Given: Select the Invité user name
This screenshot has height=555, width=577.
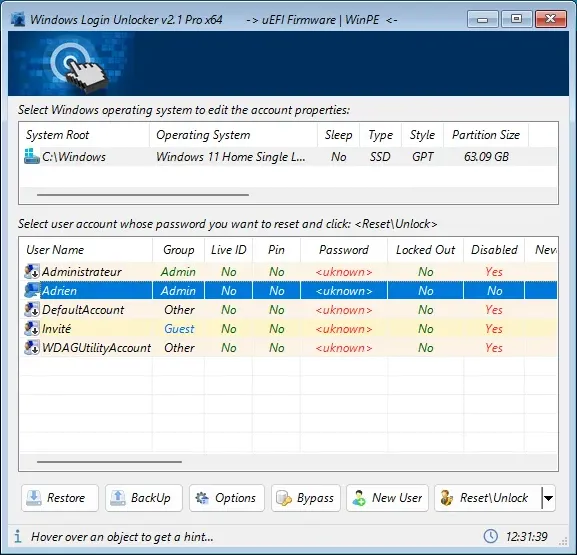Looking at the screenshot, I should [x=56, y=329].
